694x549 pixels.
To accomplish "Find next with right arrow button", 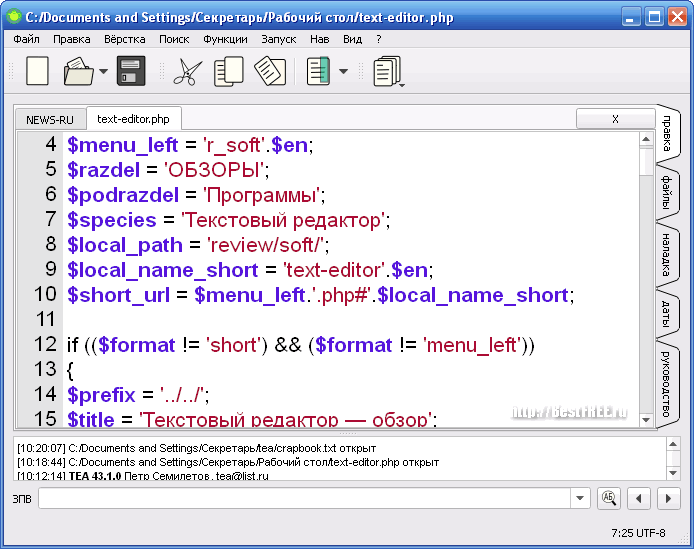I will tap(668, 499).
